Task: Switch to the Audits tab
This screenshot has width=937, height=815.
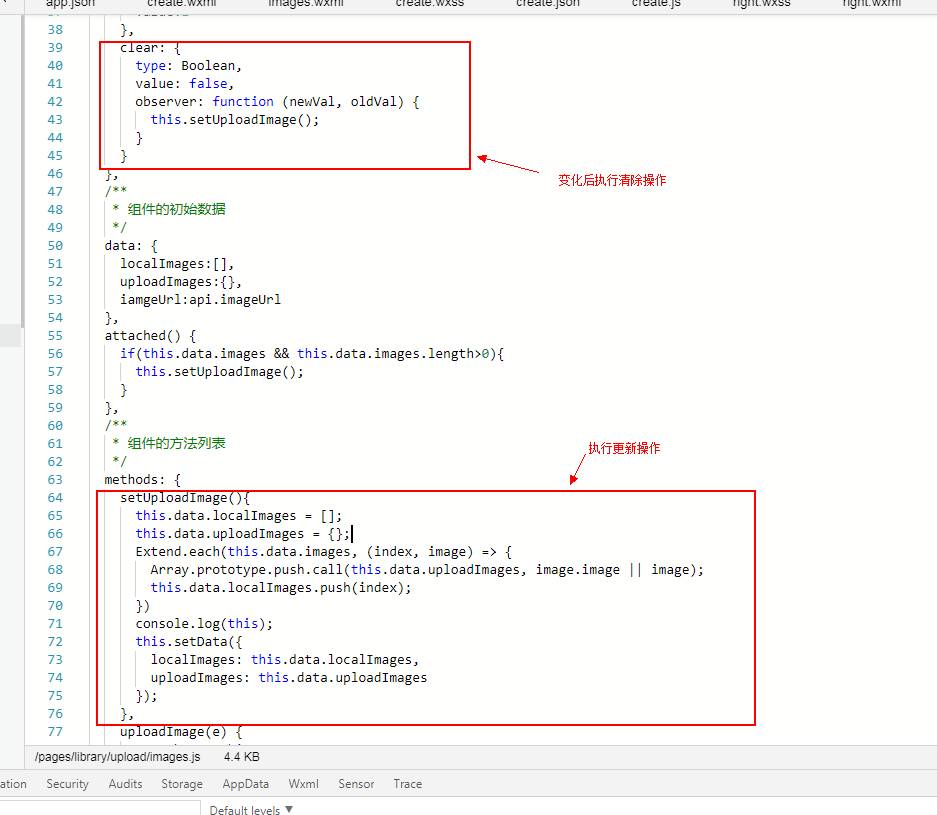Action: [125, 784]
